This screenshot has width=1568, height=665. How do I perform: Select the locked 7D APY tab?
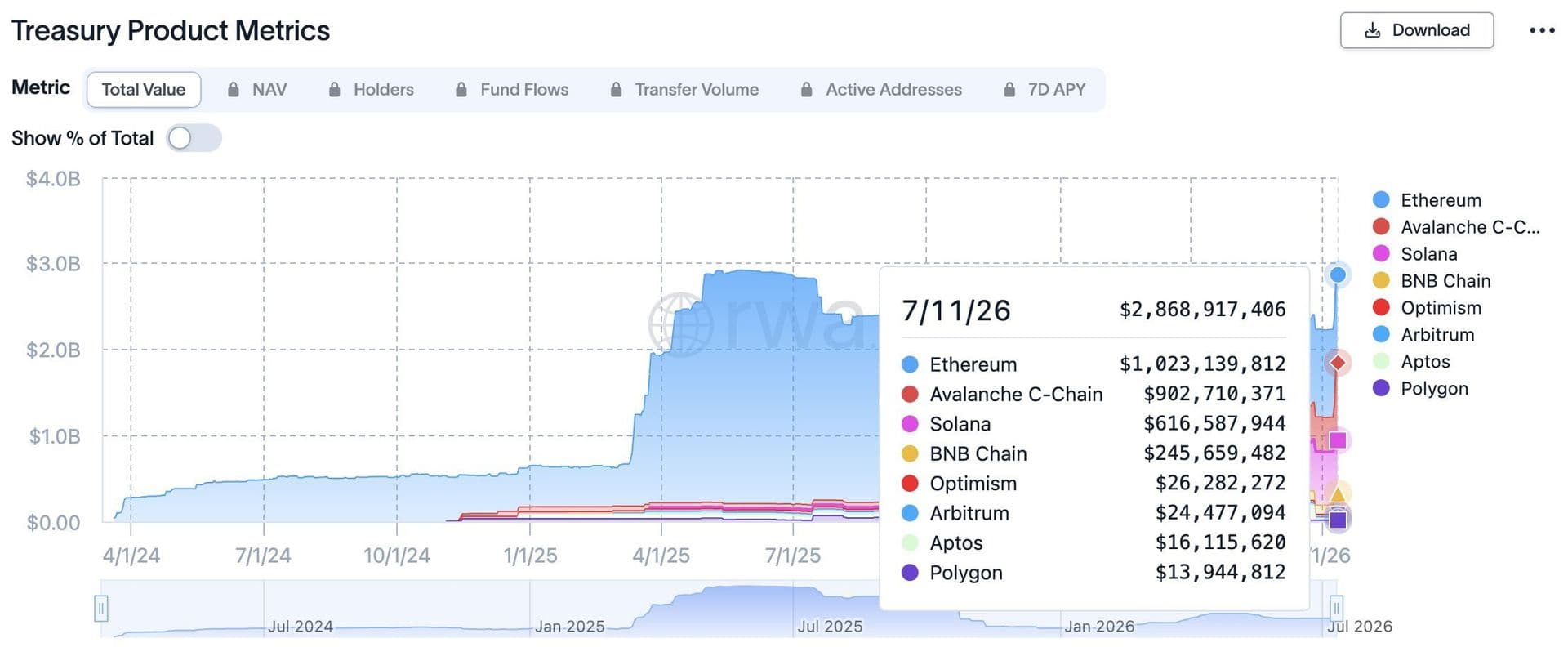coord(1045,90)
